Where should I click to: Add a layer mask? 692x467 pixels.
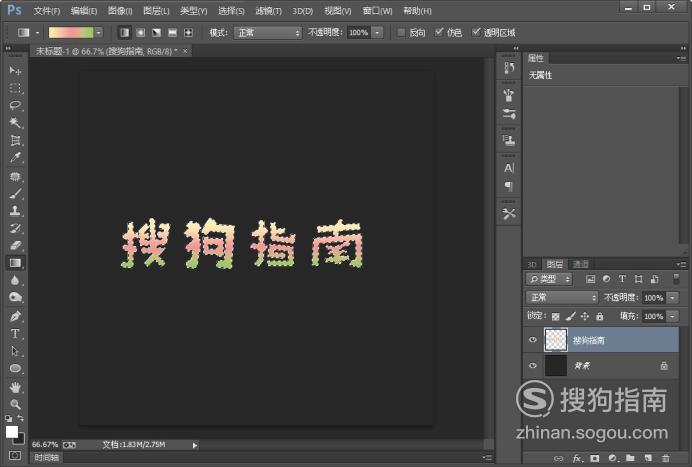(x=595, y=458)
